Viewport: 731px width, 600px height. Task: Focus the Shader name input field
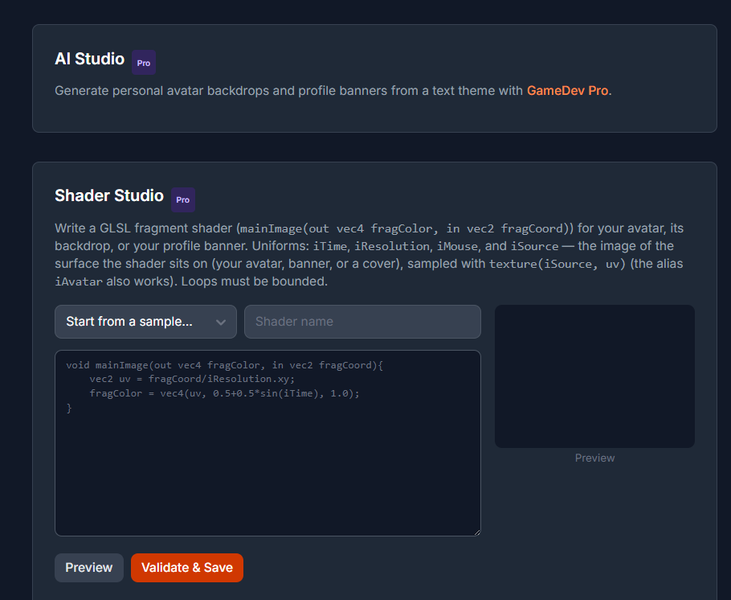pos(362,322)
